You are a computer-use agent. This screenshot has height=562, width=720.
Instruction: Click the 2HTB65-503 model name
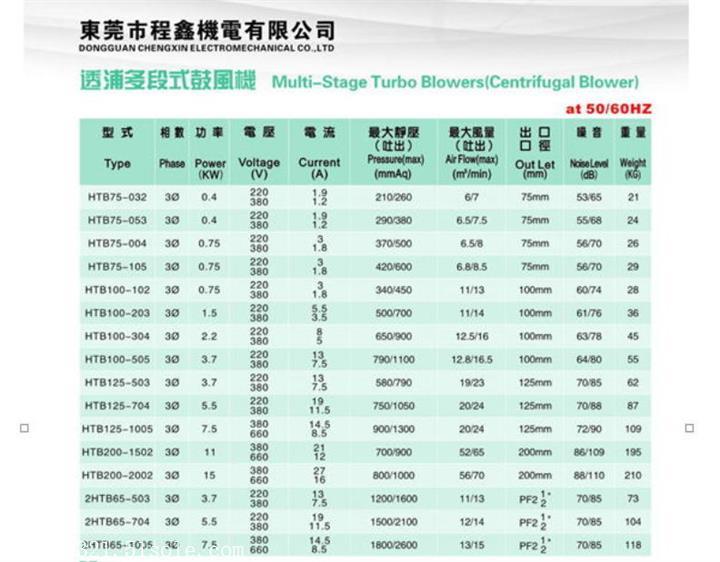click(117, 498)
